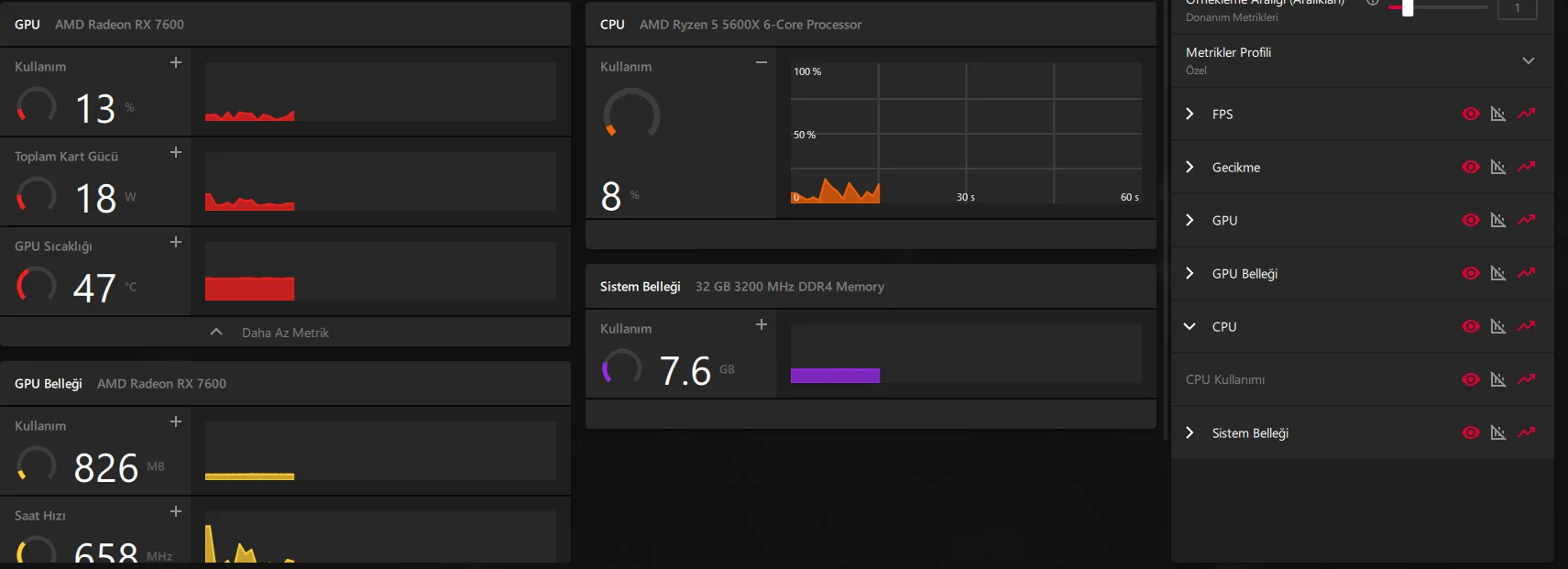Screen dimensions: 1568x569
Task: Click the FPS red trend line icon
Action: coord(1526,114)
